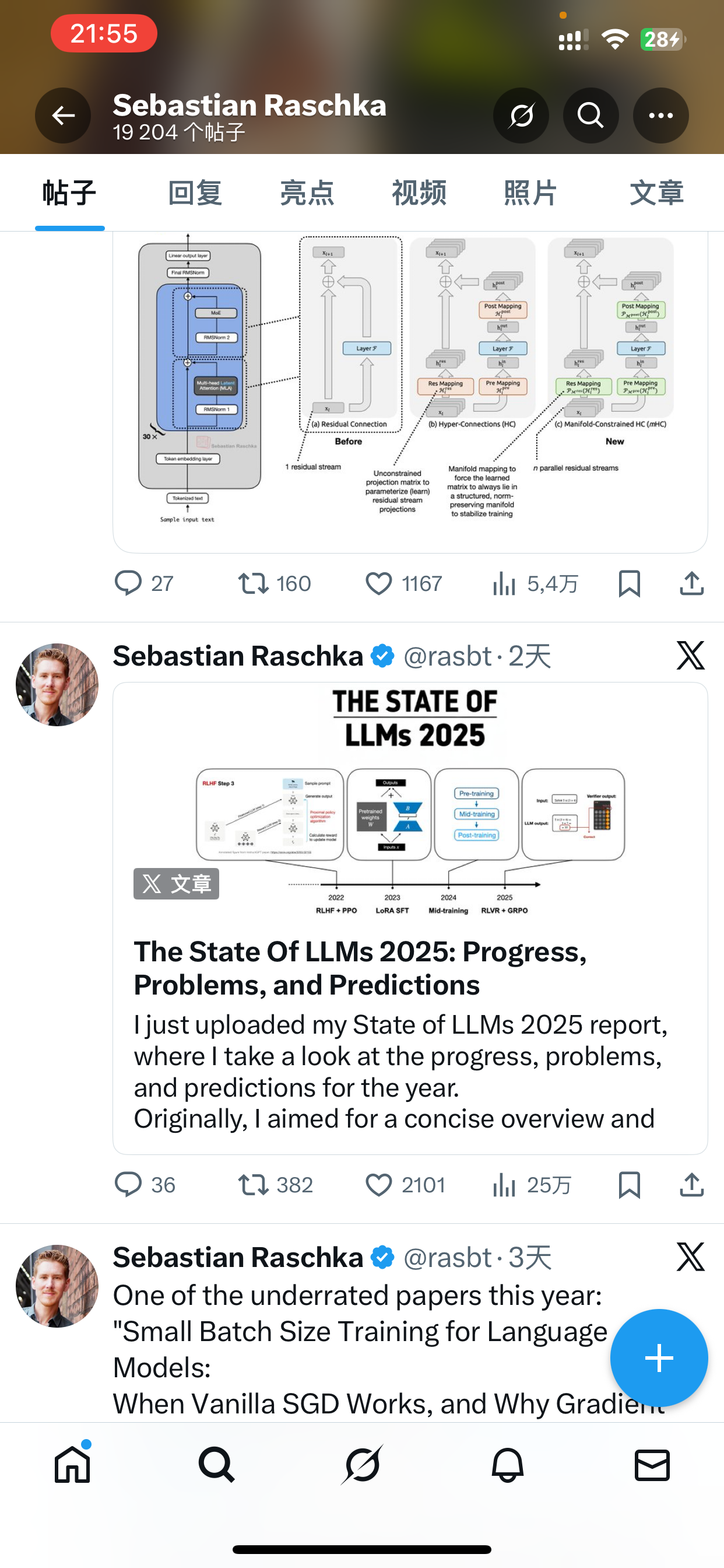Viewport: 724px width, 1568px height.
Task: Reply to the post with 36 comments
Action: coord(128,1185)
